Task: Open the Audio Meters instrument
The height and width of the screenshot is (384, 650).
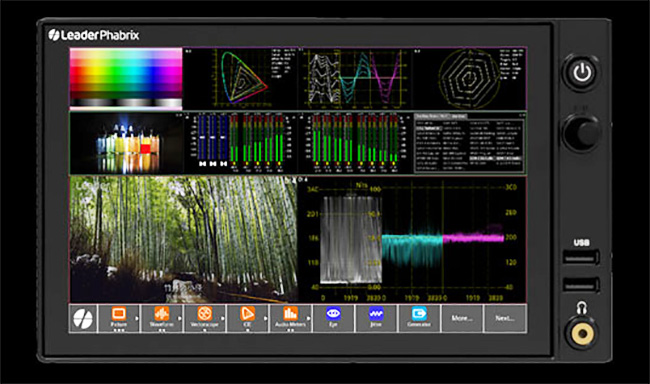Action: pyautogui.click(x=291, y=318)
